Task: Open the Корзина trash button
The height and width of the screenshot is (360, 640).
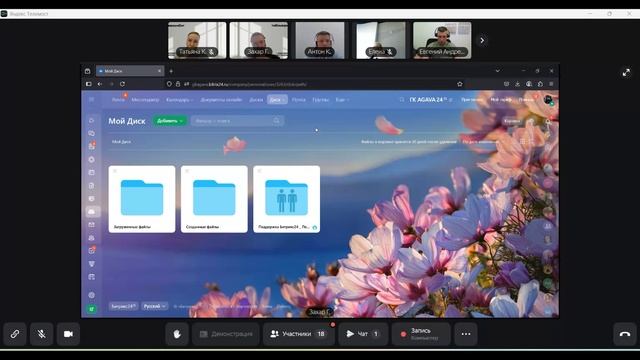Action: pyautogui.click(x=512, y=121)
